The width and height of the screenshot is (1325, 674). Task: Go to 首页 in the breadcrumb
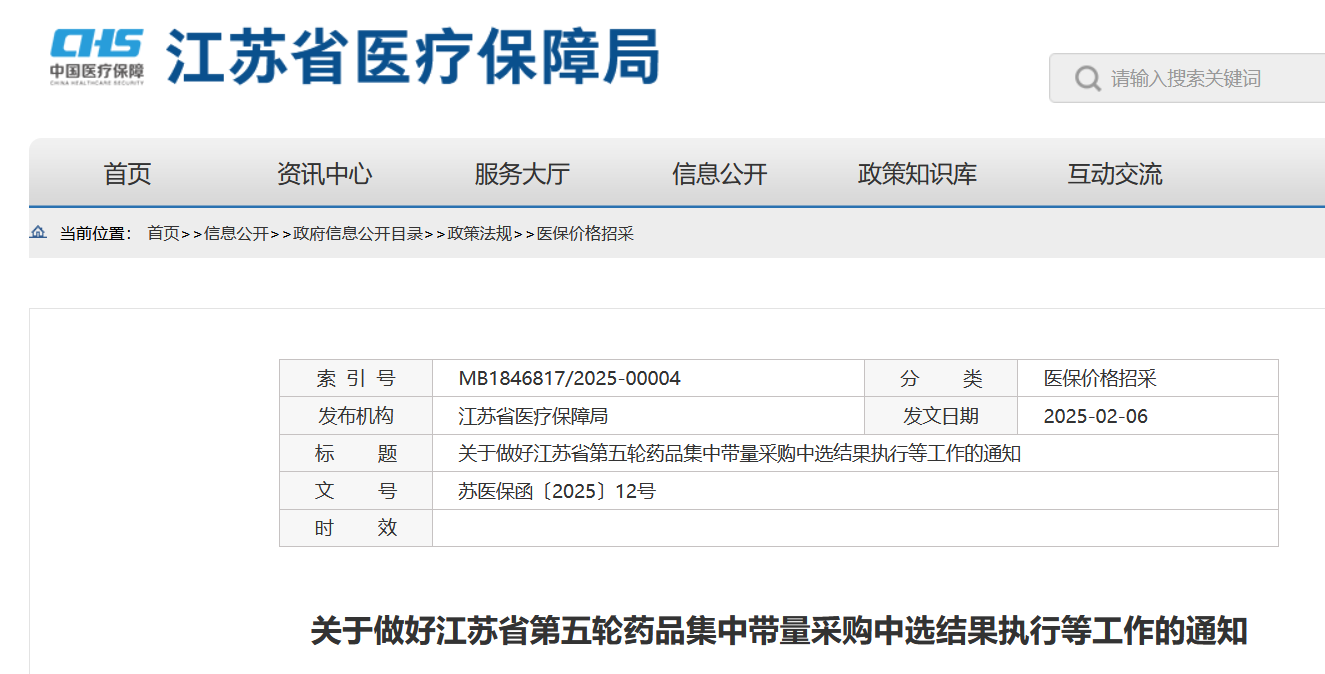(x=163, y=234)
